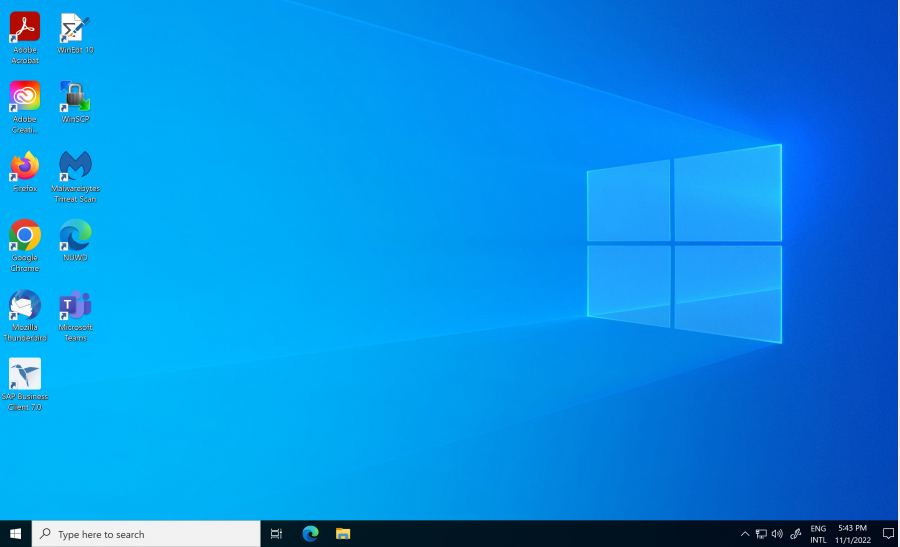Expand the hidden system tray icons

(744, 534)
